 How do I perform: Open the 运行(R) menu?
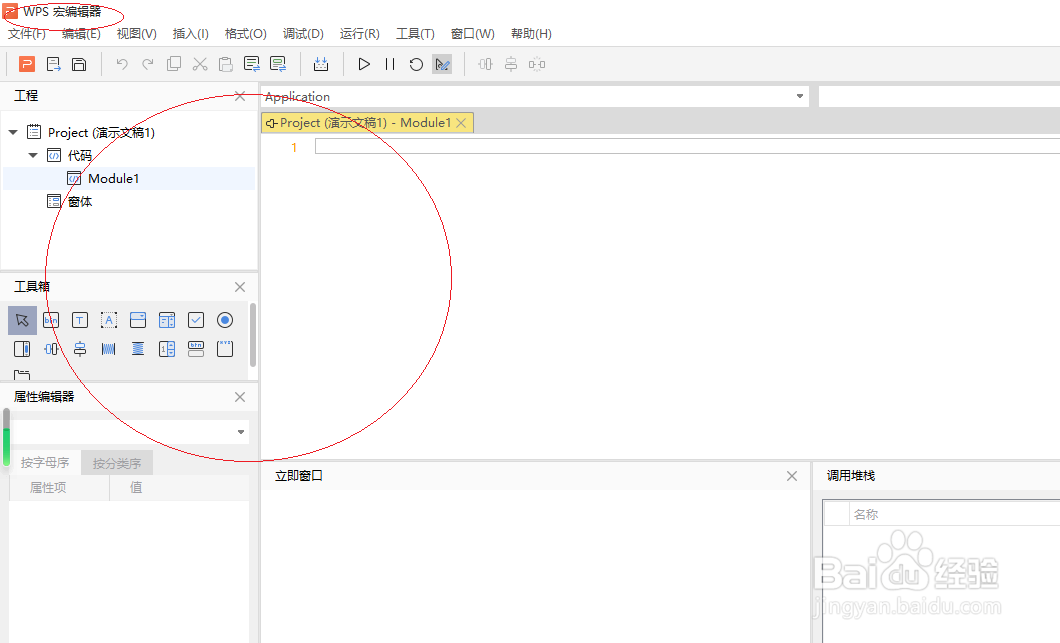(x=360, y=34)
